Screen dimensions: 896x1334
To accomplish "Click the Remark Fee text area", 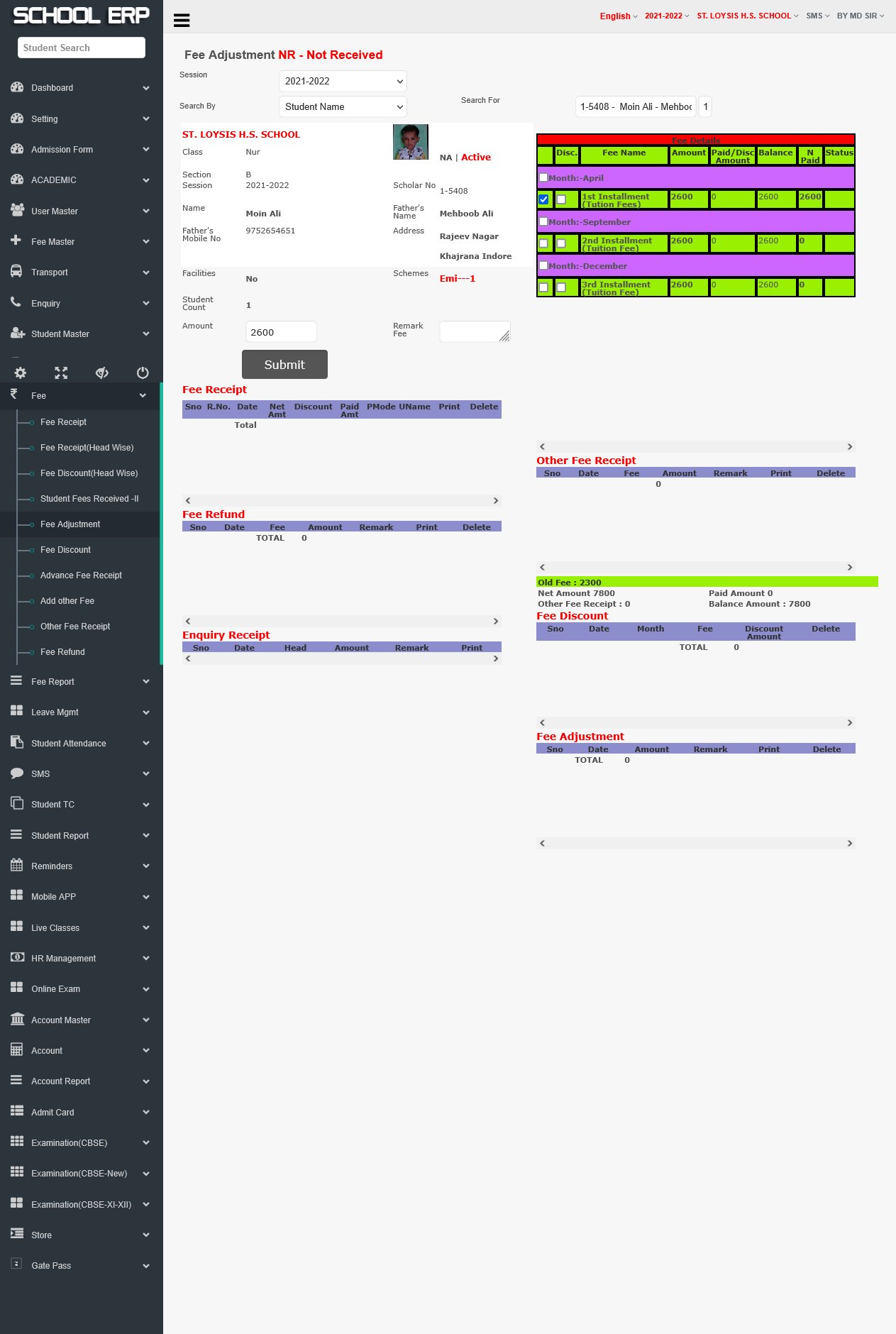I will [475, 331].
